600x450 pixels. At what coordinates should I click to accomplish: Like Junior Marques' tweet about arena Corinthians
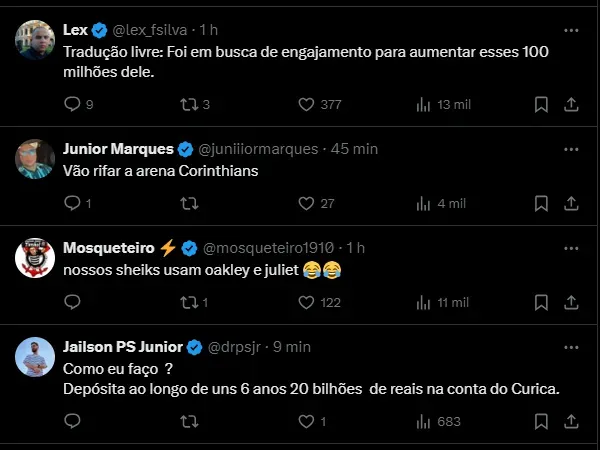(309, 203)
